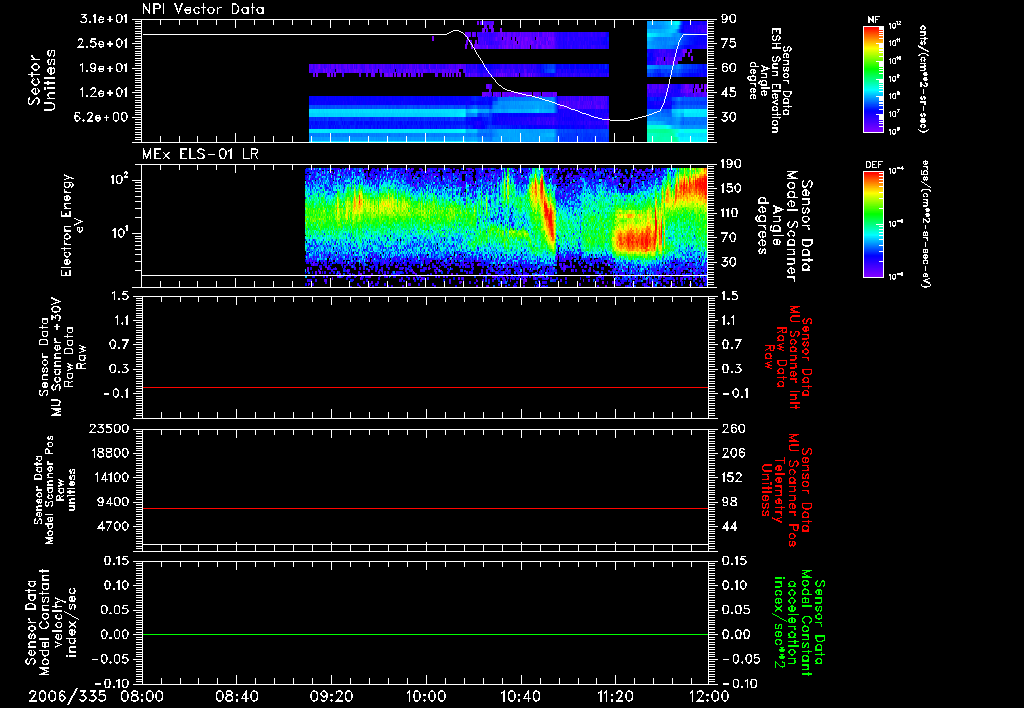Click the 260 telemetry tick value
Screen dimensions: 1024x708
point(733,429)
